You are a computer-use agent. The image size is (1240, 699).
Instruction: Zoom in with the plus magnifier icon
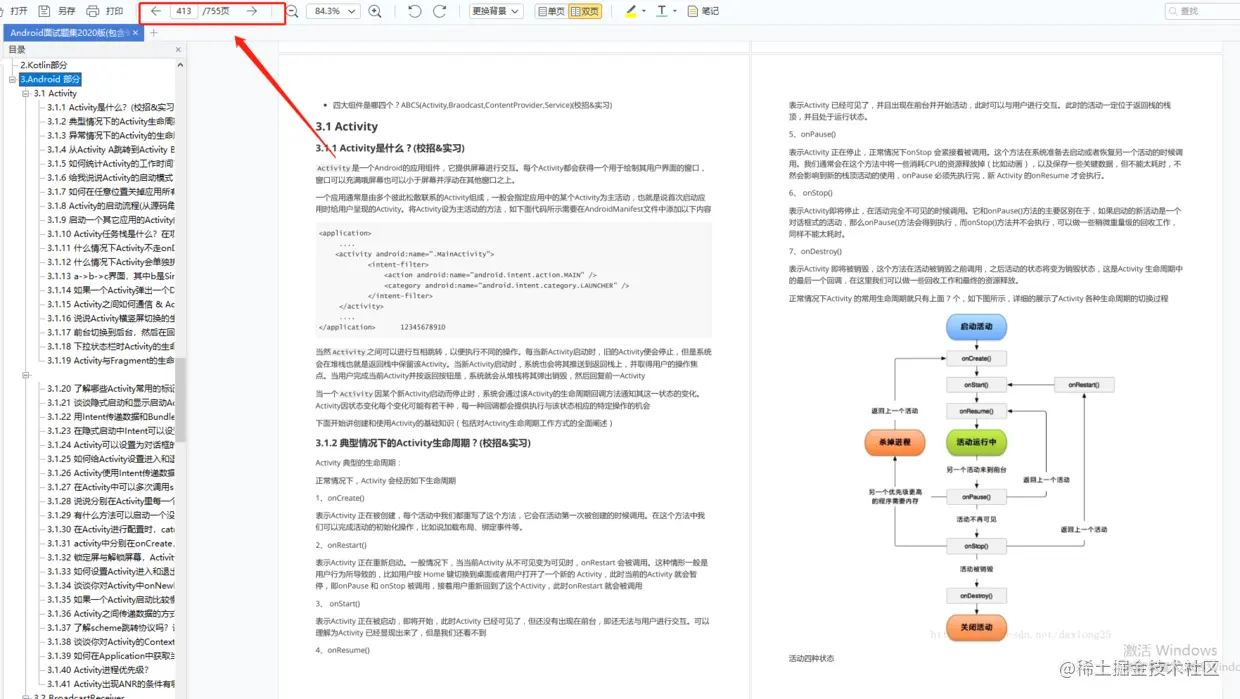click(x=375, y=11)
